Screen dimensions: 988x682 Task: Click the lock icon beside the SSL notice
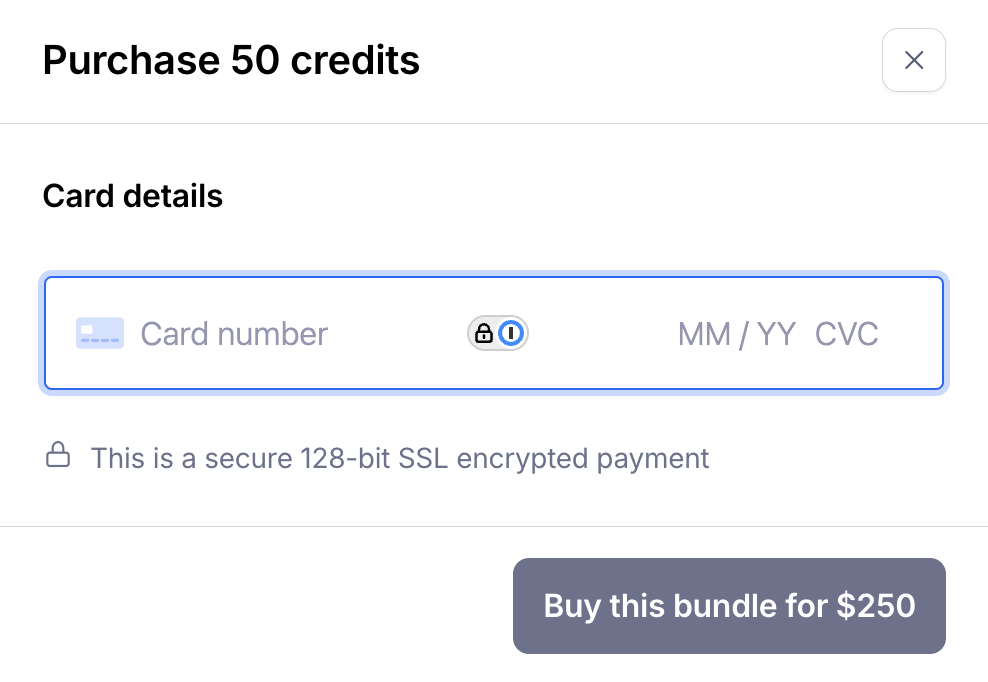(58, 457)
